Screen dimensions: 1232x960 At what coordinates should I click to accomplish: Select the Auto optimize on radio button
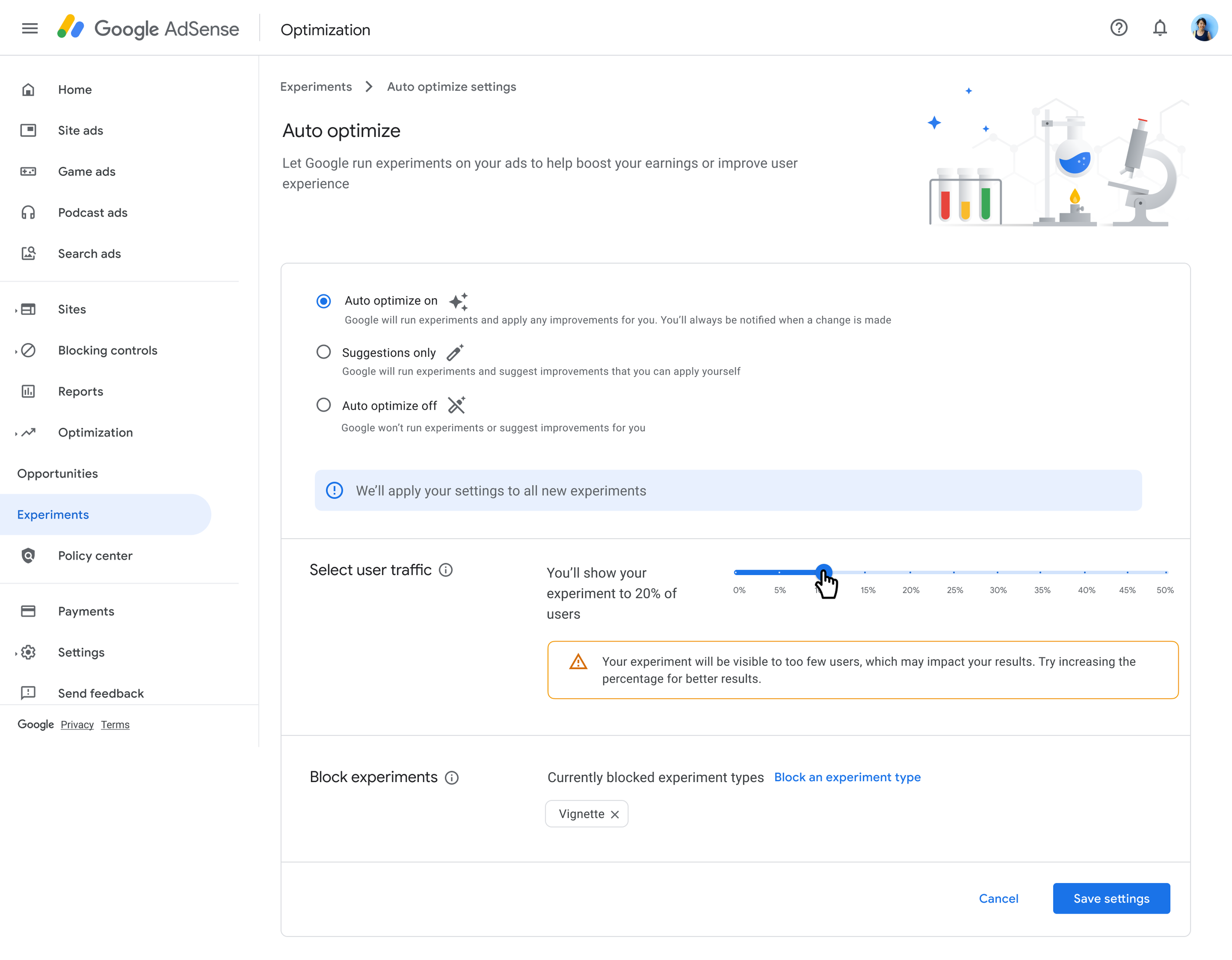(x=323, y=301)
